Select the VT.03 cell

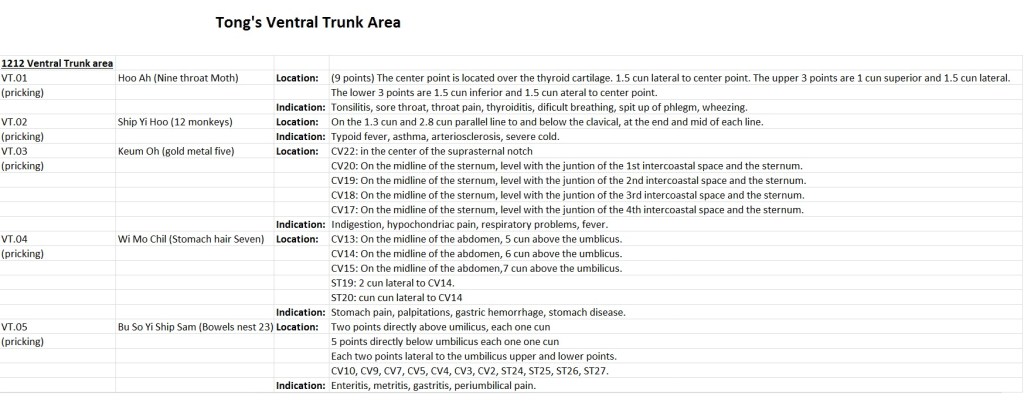(15, 151)
